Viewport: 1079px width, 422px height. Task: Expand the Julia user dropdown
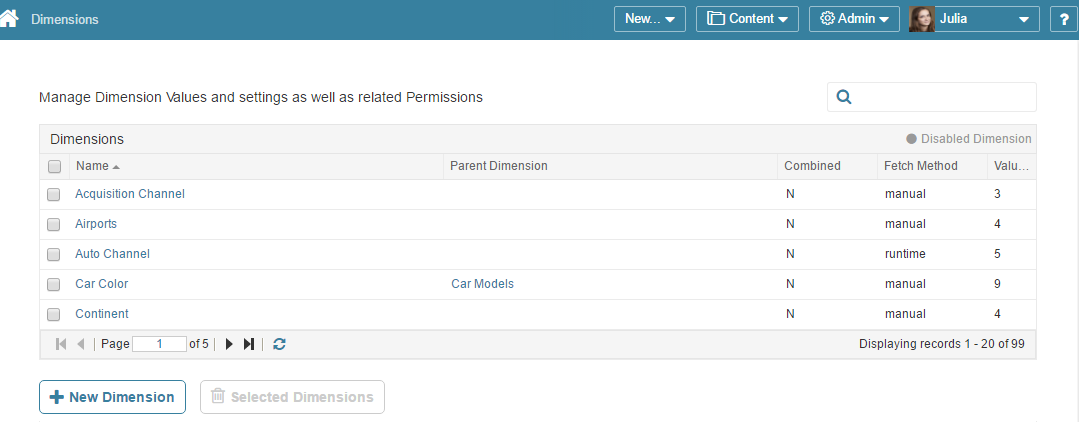coord(974,19)
